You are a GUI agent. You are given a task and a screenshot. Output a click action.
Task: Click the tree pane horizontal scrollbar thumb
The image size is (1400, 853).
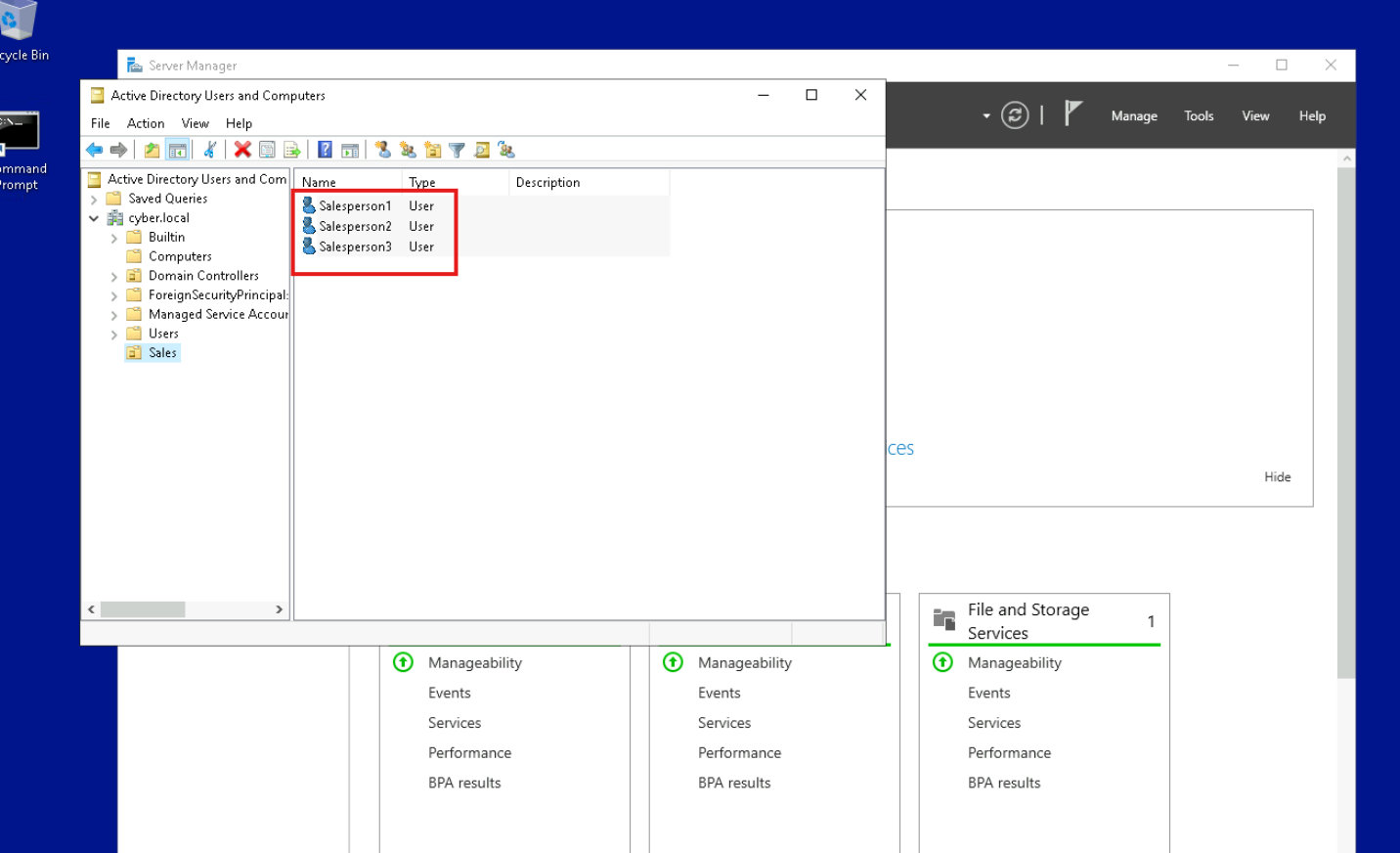pos(143,609)
